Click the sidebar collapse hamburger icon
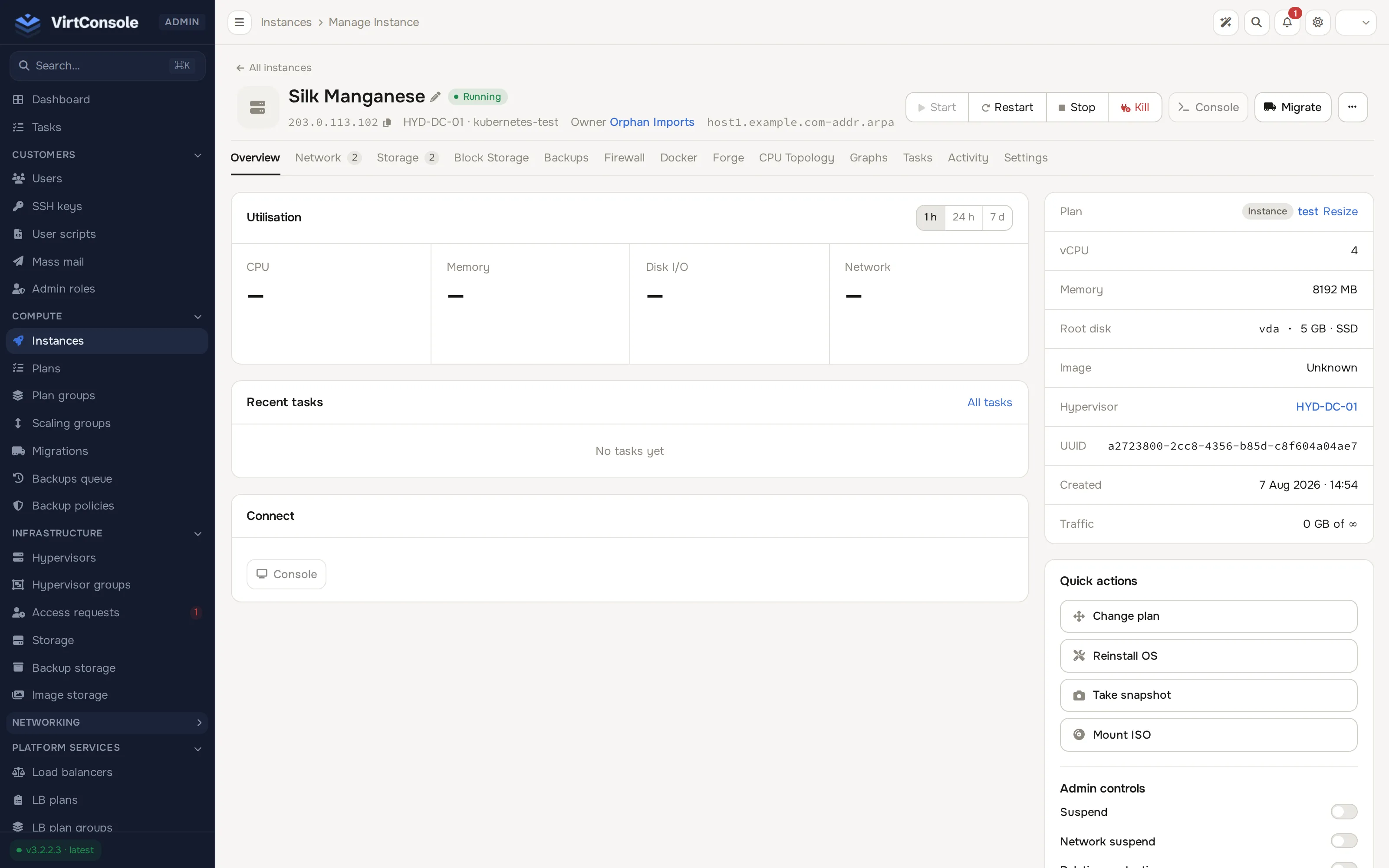Screen dimensions: 1389x868 [239, 23]
